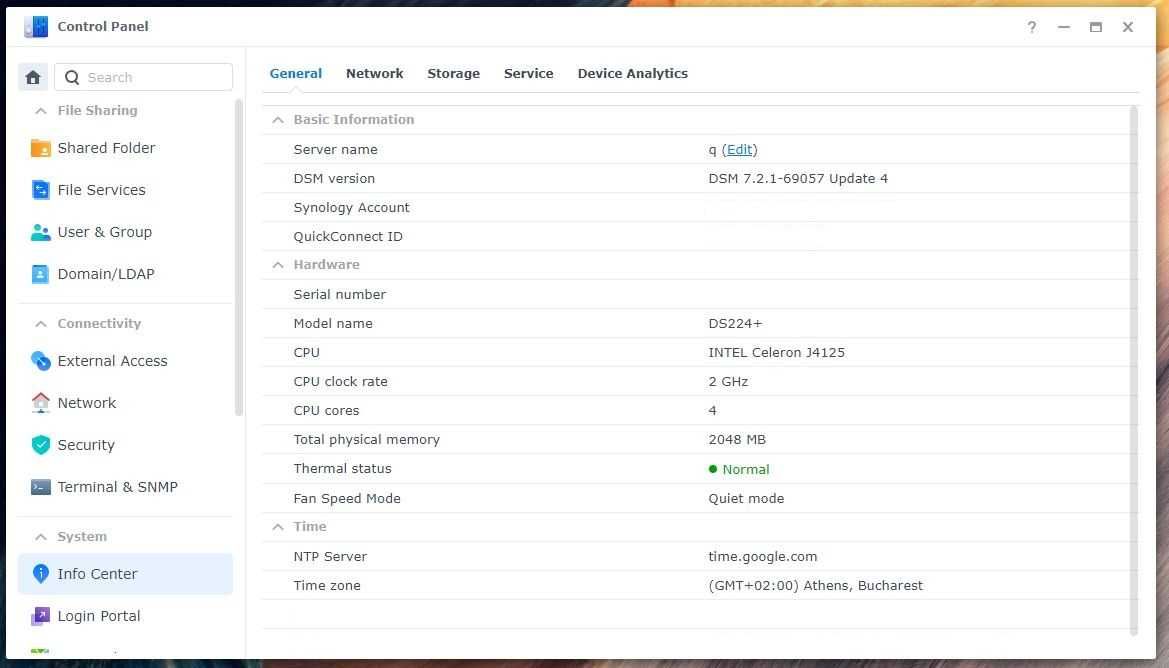Open File Services icon
1169x668 pixels.
click(40, 190)
